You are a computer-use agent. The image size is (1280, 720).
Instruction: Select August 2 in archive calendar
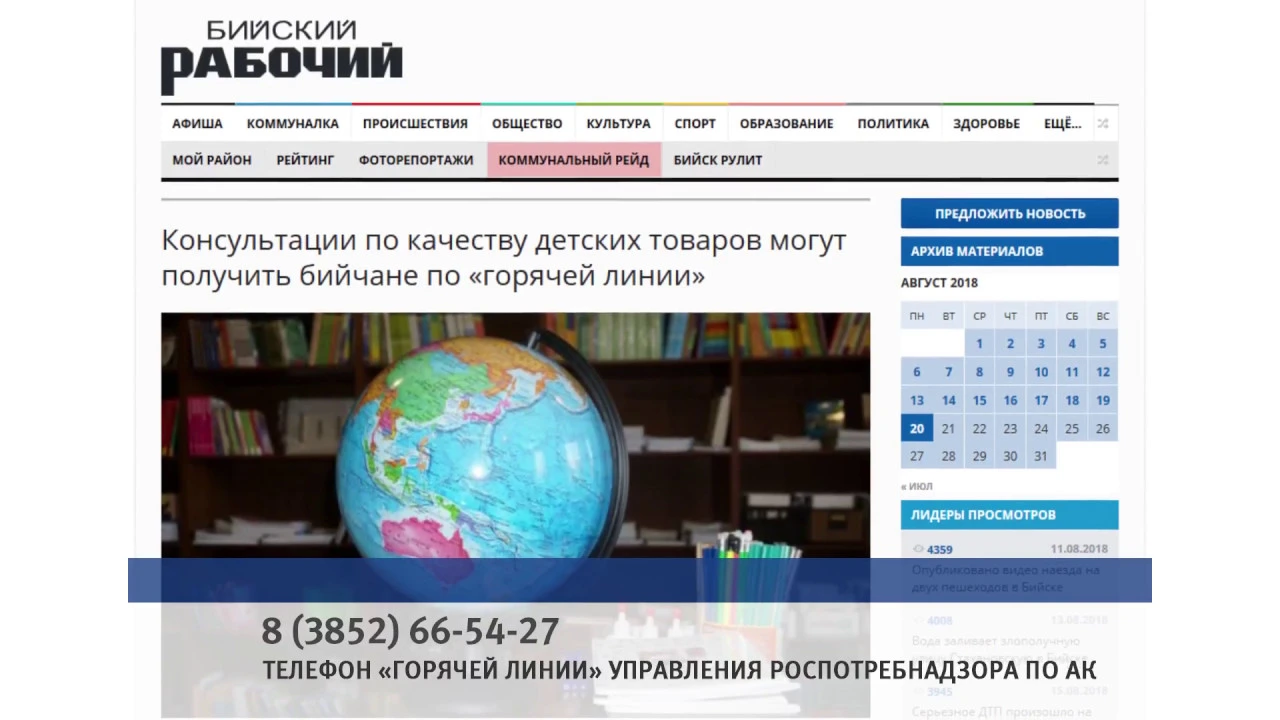[x=1010, y=343]
